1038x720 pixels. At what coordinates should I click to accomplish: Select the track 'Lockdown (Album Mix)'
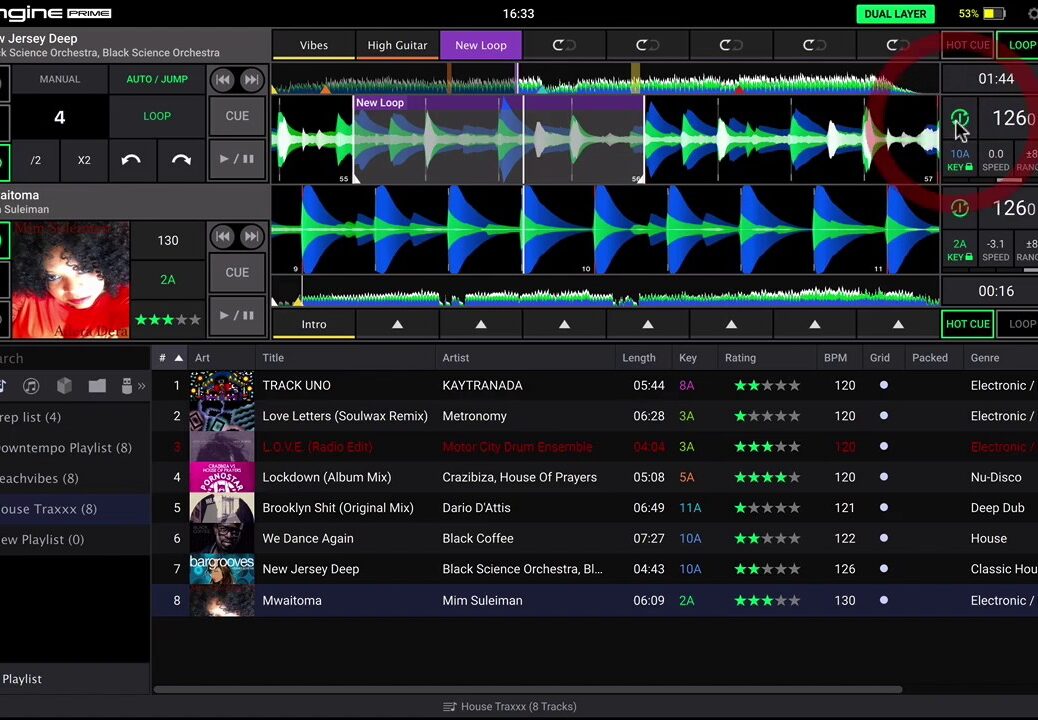point(326,477)
